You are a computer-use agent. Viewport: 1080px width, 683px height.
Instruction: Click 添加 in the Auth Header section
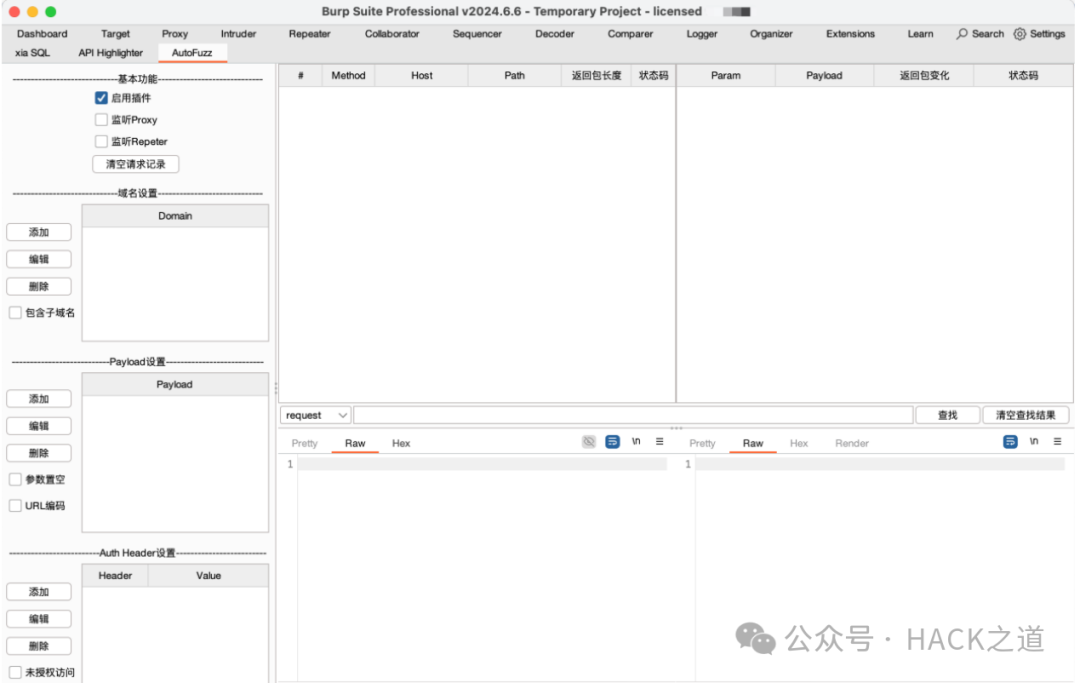pyautogui.click(x=39, y=591)
